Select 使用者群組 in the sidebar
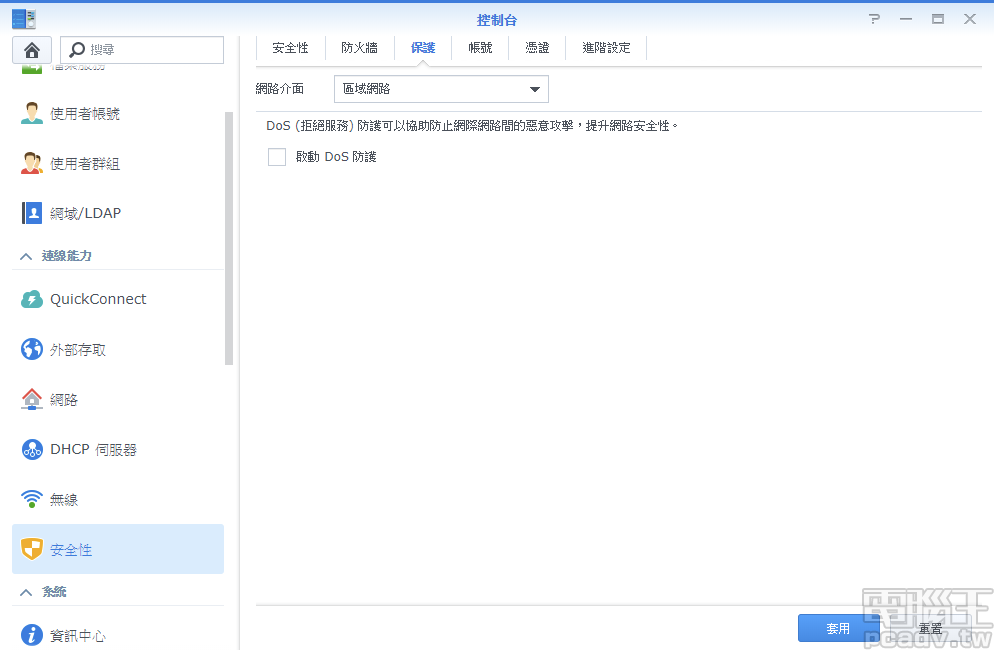The image size is (994, 650). pyautogui.click(x=87, y=163)
